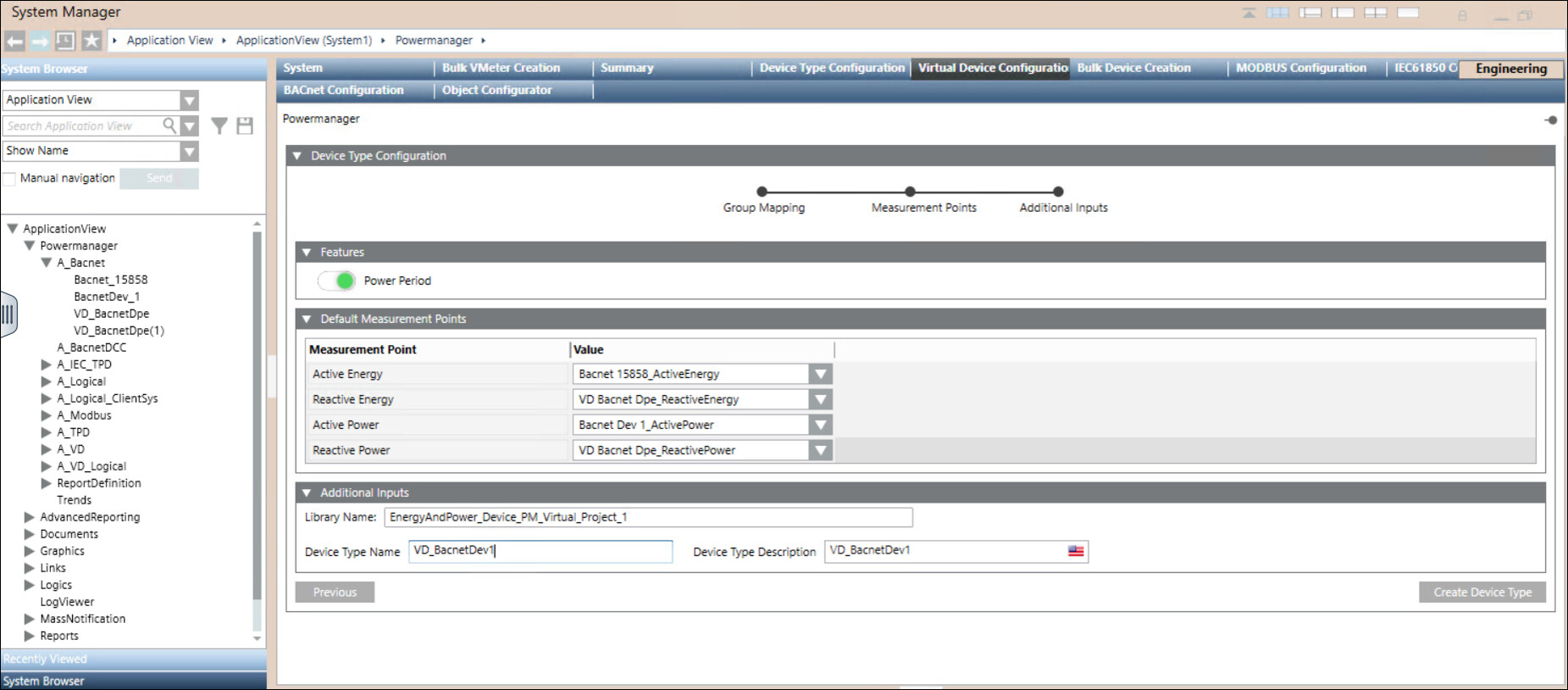Screen dimensions: 1568x690
Task: Expand the A_Modbus tree node
Action: (x=47, y=415)
